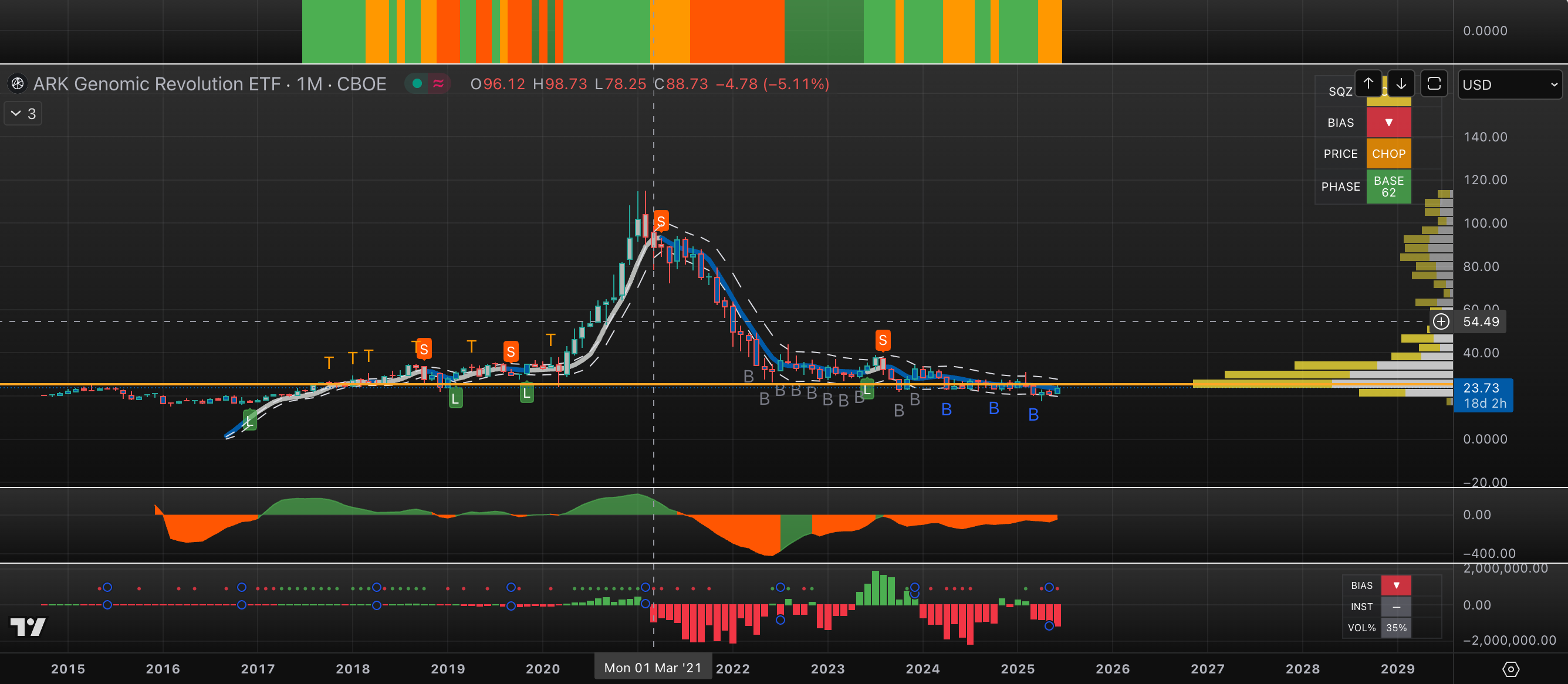The height and width of the screenshot is (684, 1568).
Task: Click the plus icon beside price 54.49
Action: (1441, 321)
